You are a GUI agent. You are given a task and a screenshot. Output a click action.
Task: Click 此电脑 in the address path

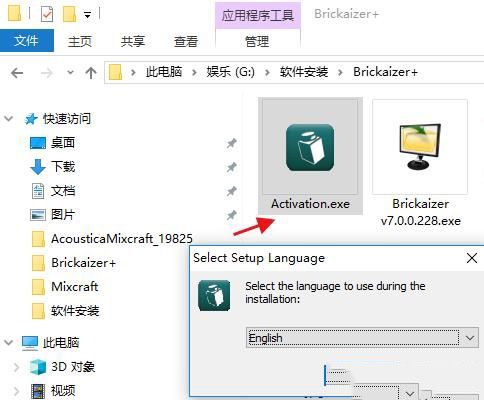tap(164, 72)
